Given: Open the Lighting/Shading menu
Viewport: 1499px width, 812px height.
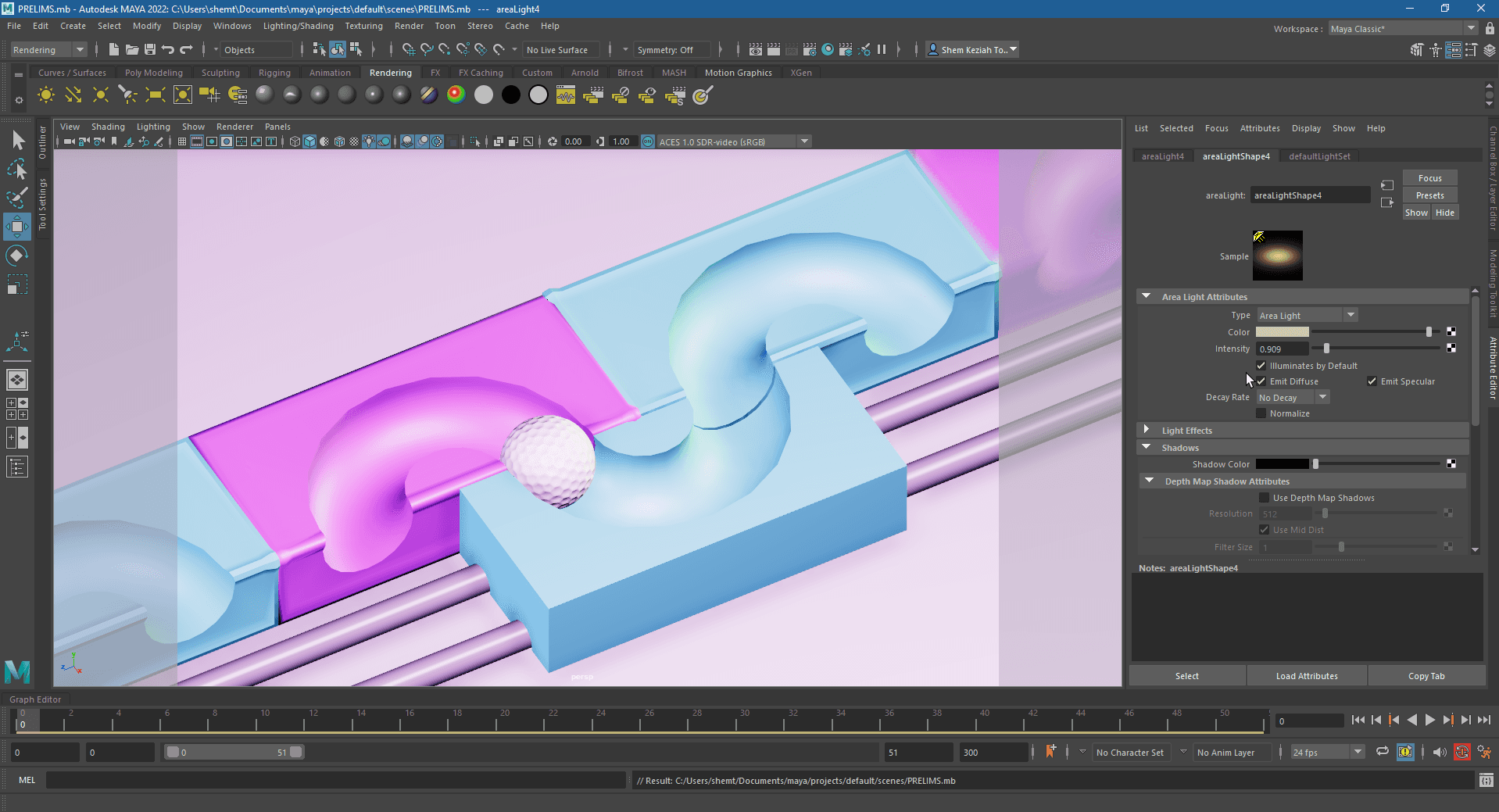Looking at the screenshot, I should coord(298,26).
